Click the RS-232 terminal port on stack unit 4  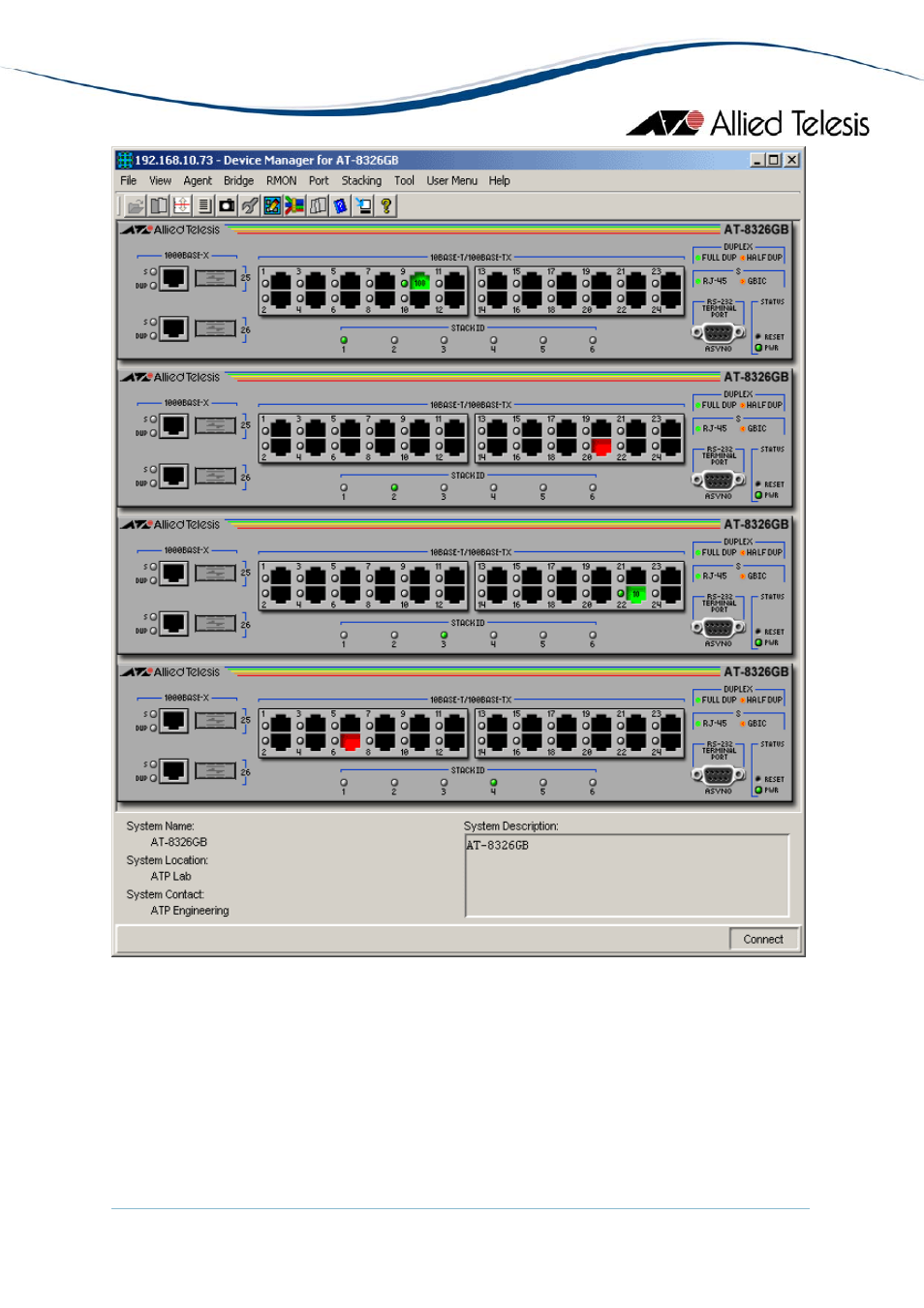(x=718, y=774)
